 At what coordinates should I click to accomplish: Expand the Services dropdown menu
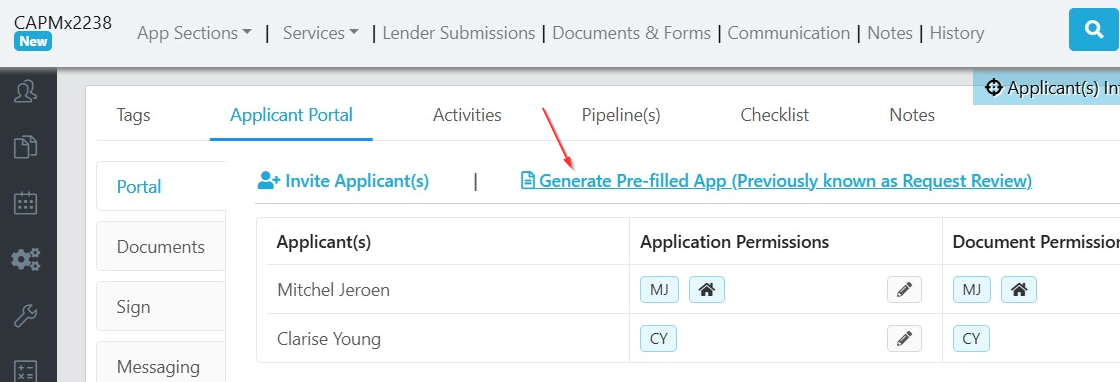321,33
